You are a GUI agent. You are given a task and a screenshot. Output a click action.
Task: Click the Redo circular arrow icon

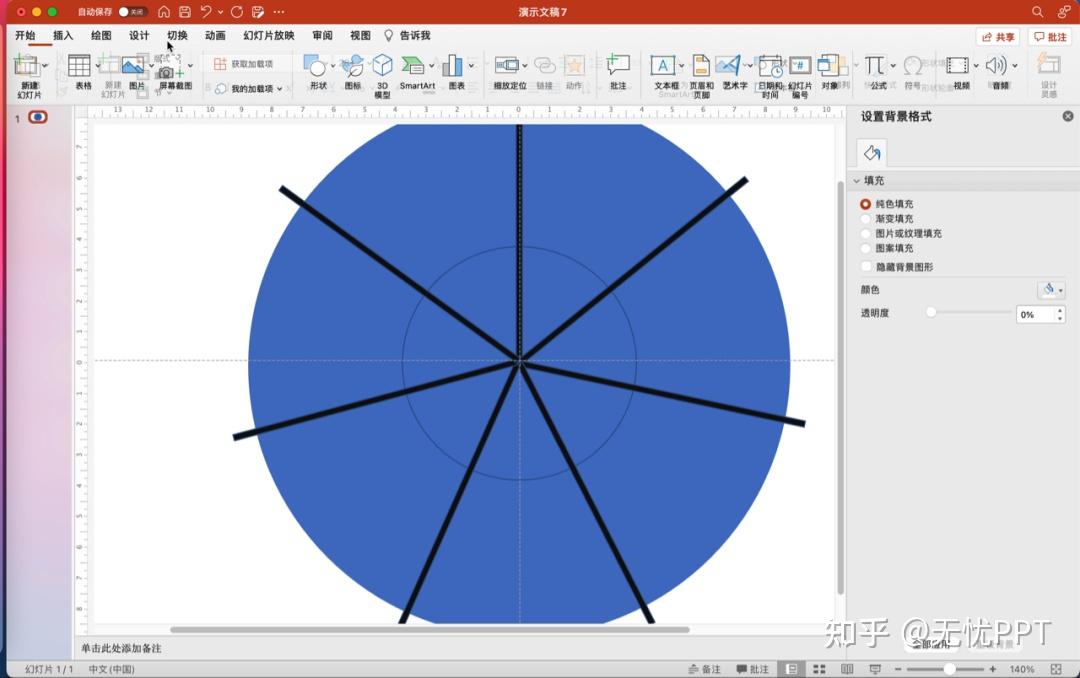point(237,12)
